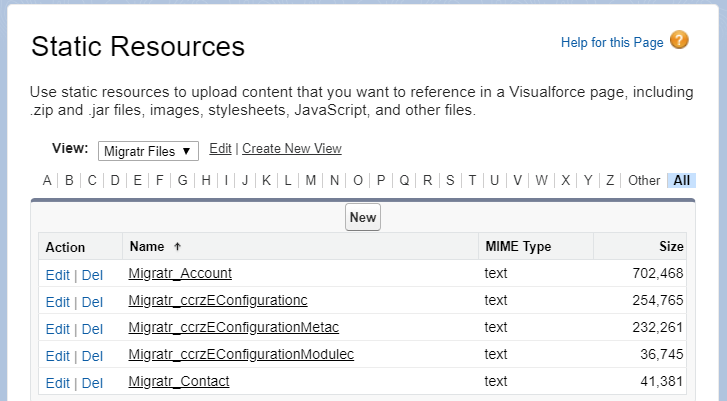Filter list by letter Q
Viewport: 727px width, 401px height.
tap(404, 180)
